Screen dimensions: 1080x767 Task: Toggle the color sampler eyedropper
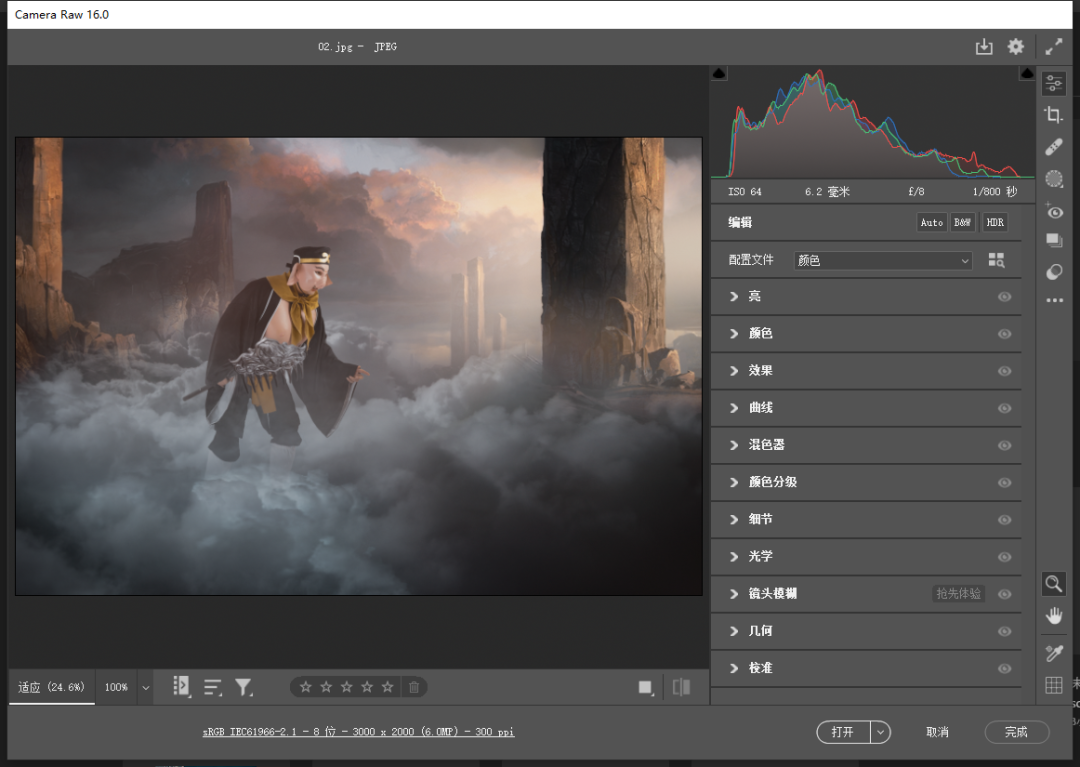tap(1054, 653)
